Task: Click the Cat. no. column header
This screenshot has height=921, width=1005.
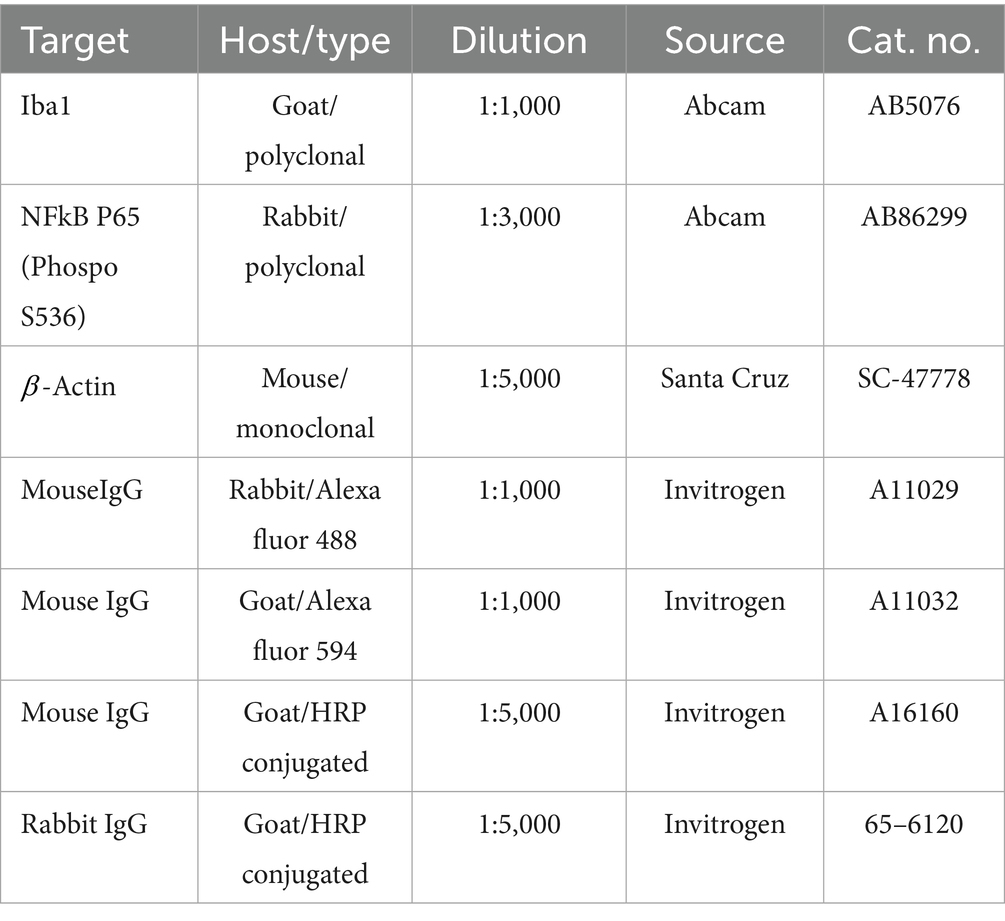Action: click(914, 40)
